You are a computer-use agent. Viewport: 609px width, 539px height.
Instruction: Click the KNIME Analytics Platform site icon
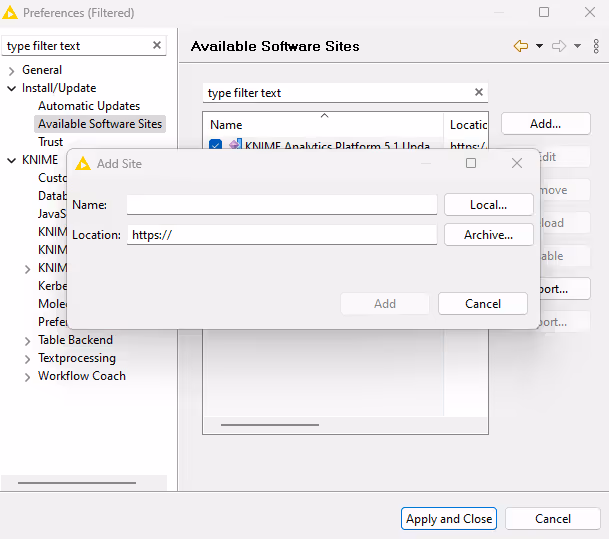tap(235, 146)
